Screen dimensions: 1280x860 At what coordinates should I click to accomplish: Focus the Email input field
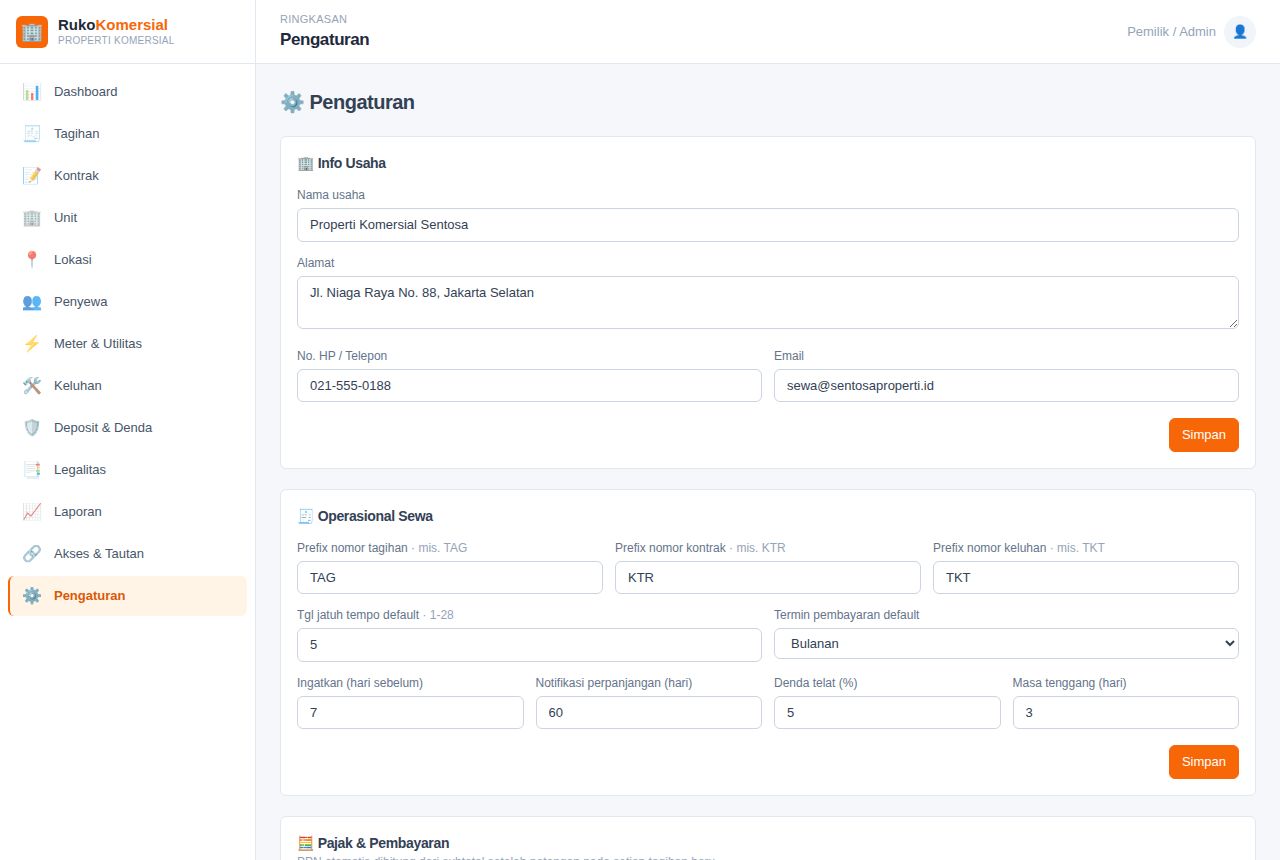pyautogui.click(x=1006, y=386)
